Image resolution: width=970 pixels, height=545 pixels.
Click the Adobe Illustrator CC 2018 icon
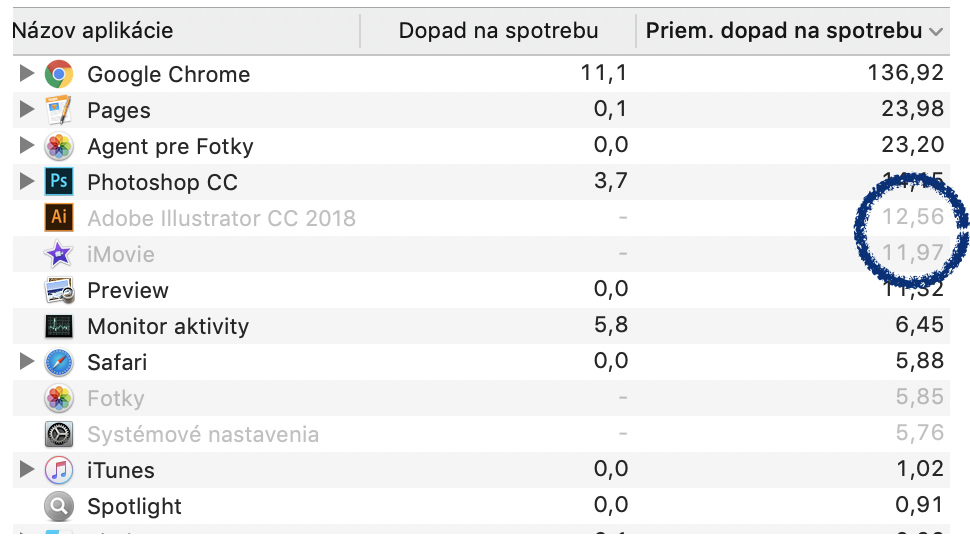pos(59,218)
